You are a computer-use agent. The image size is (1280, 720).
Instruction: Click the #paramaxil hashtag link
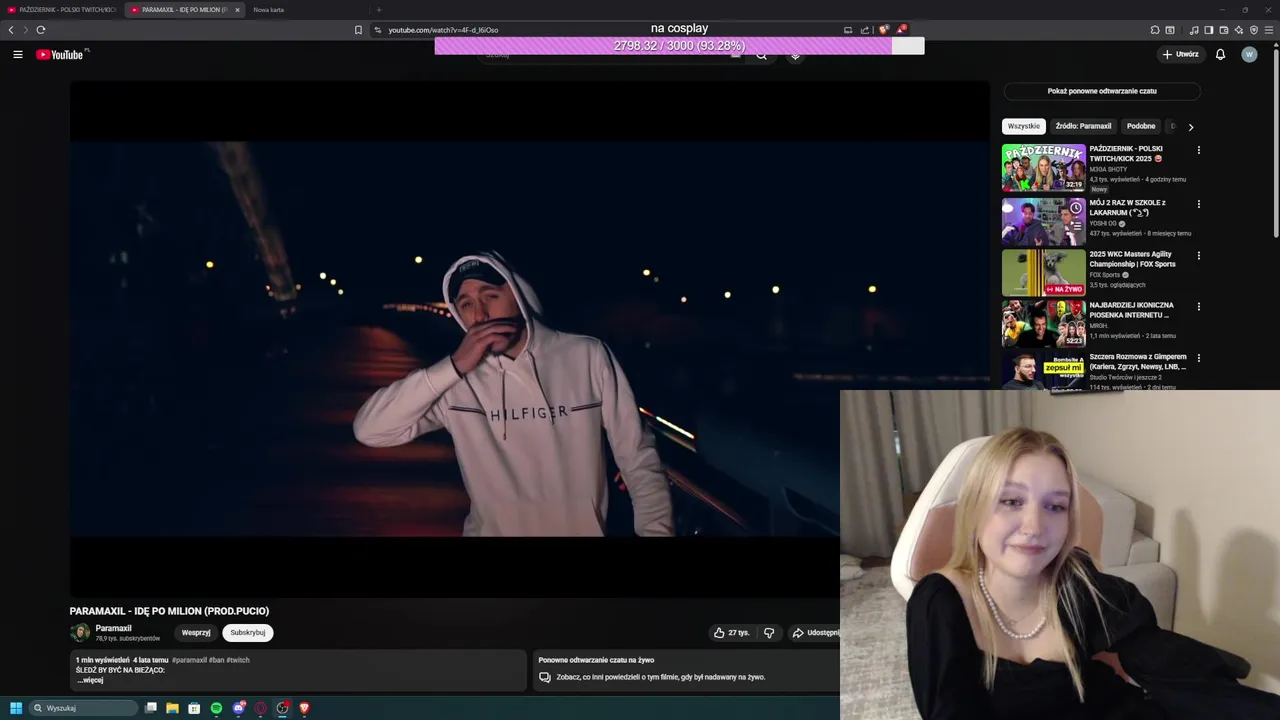(189, 660)
